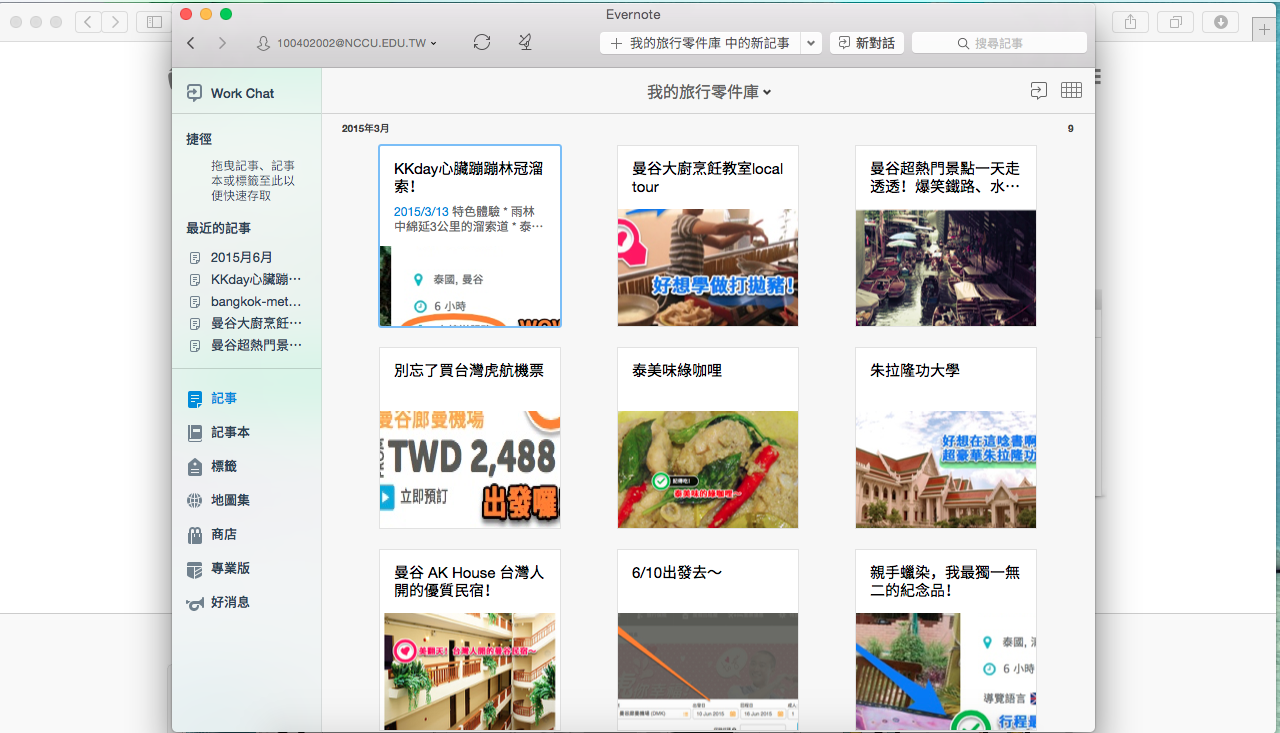The image size is (1280, 733).
Task: Go forward with Evernote's forward arrow
Action: pyautogui.click(x=222, y=43)
